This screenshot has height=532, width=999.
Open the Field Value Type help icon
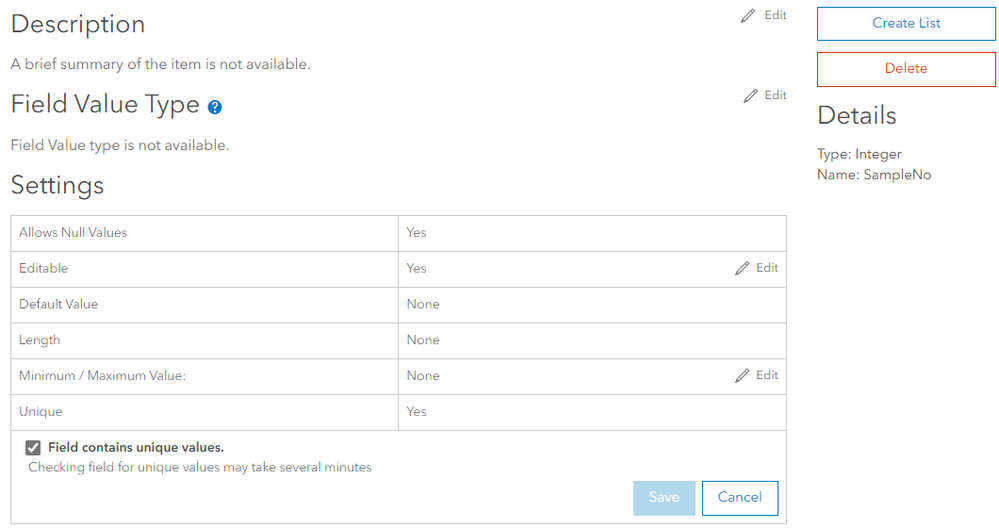tap(215, 107)
